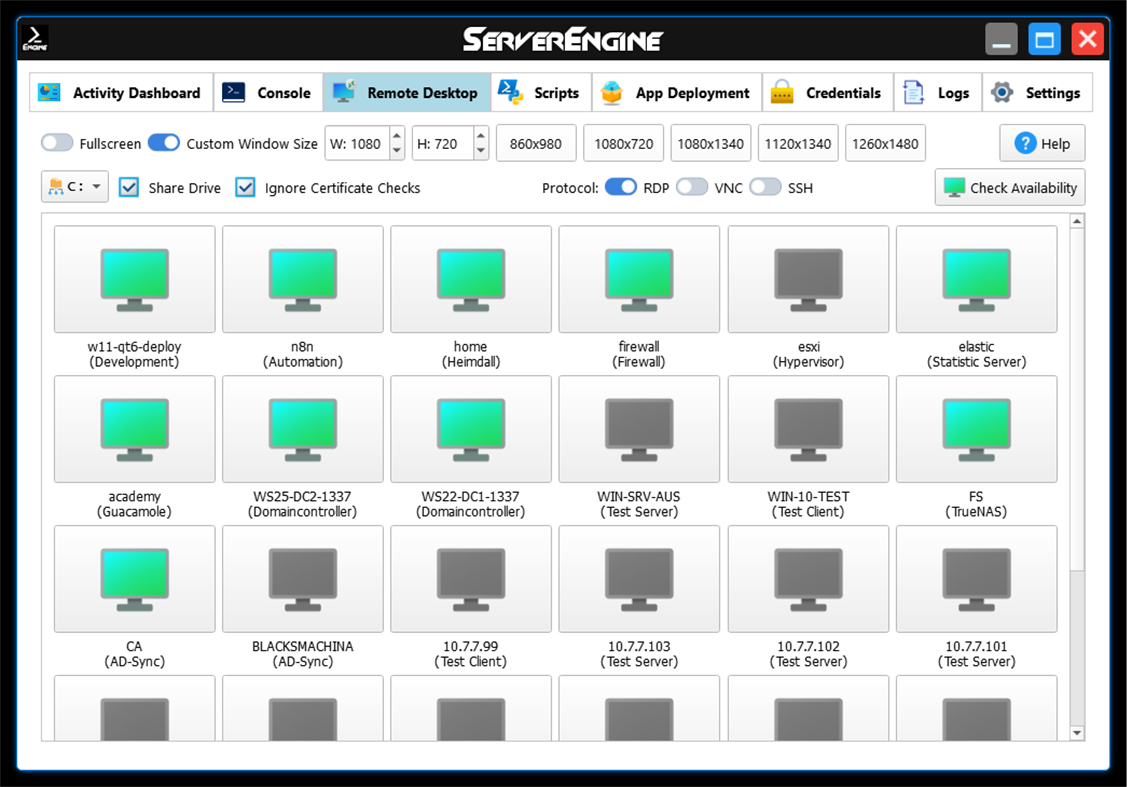Switch the protocol to VNC
Image resolution: width=1127 pixels, height=787 pixels.
click(692, 187)
